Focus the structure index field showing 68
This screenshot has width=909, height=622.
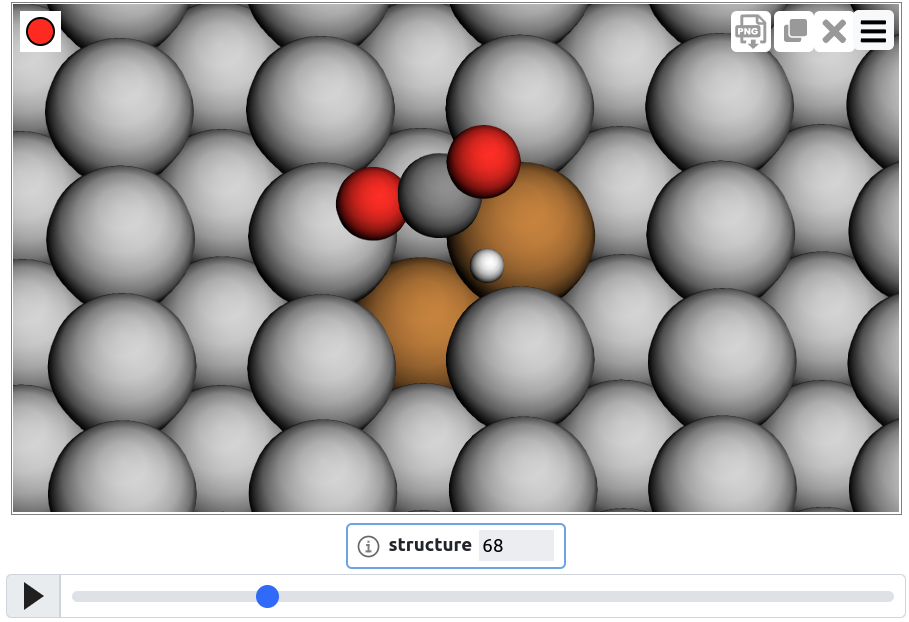(515, 546)
